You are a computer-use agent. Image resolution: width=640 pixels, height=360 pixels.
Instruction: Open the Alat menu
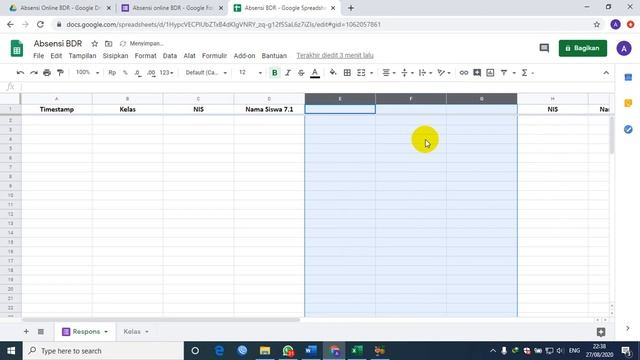click(x=189, y=56)
